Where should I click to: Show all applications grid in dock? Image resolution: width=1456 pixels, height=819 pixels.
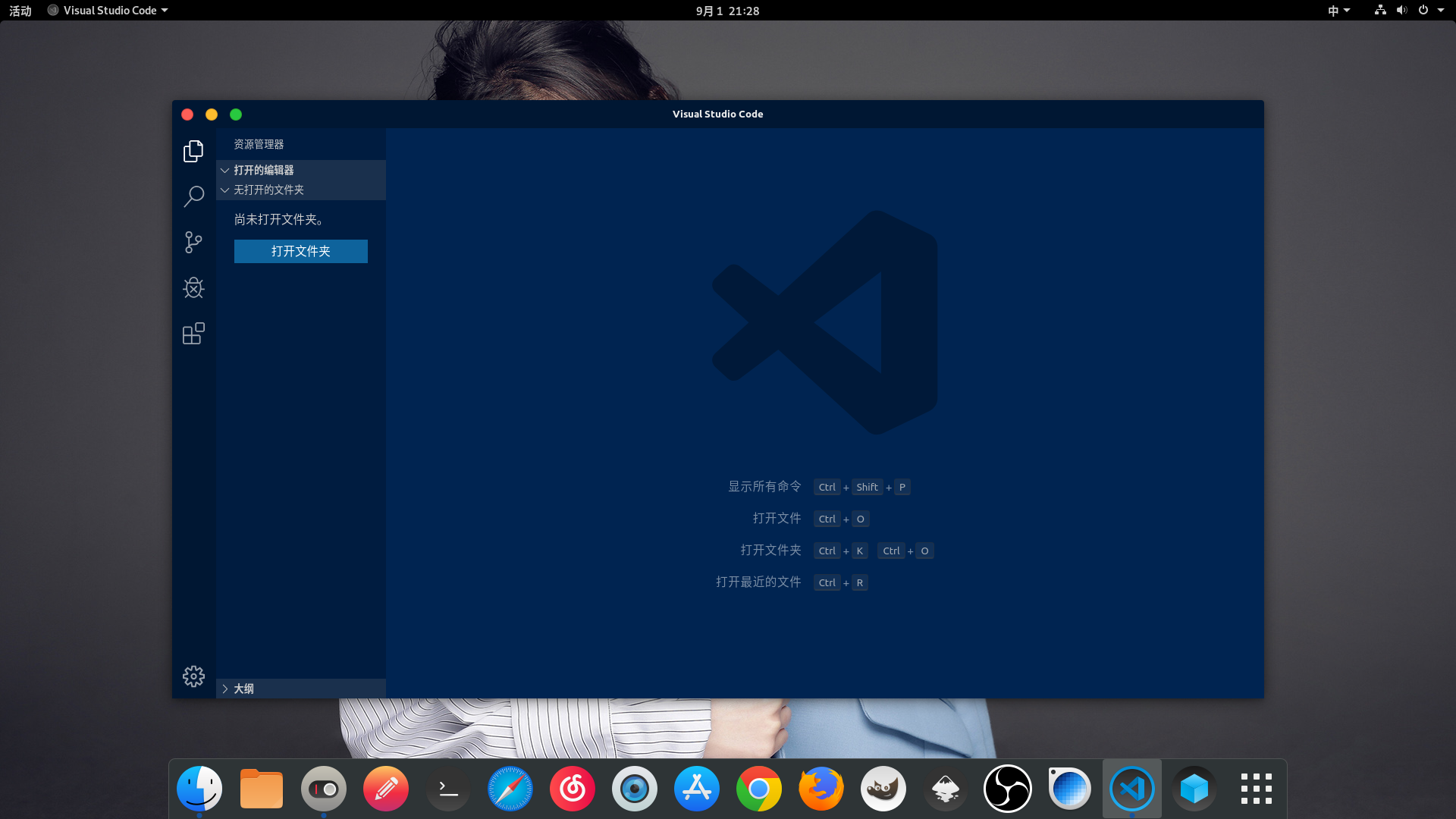pyautogui.click(x=1257, y=789)
